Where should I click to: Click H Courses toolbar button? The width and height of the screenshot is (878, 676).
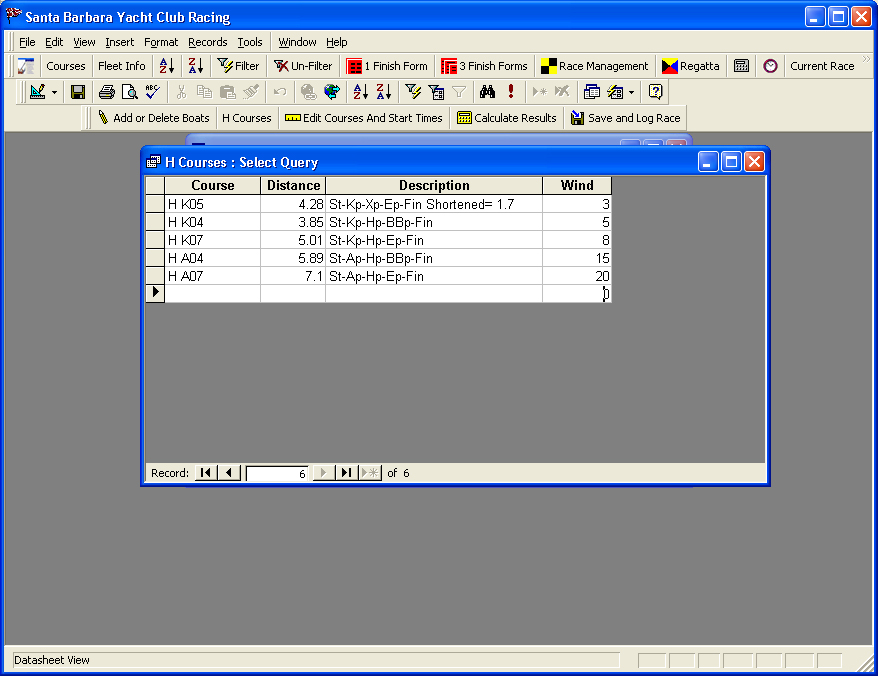pos(246,118)
